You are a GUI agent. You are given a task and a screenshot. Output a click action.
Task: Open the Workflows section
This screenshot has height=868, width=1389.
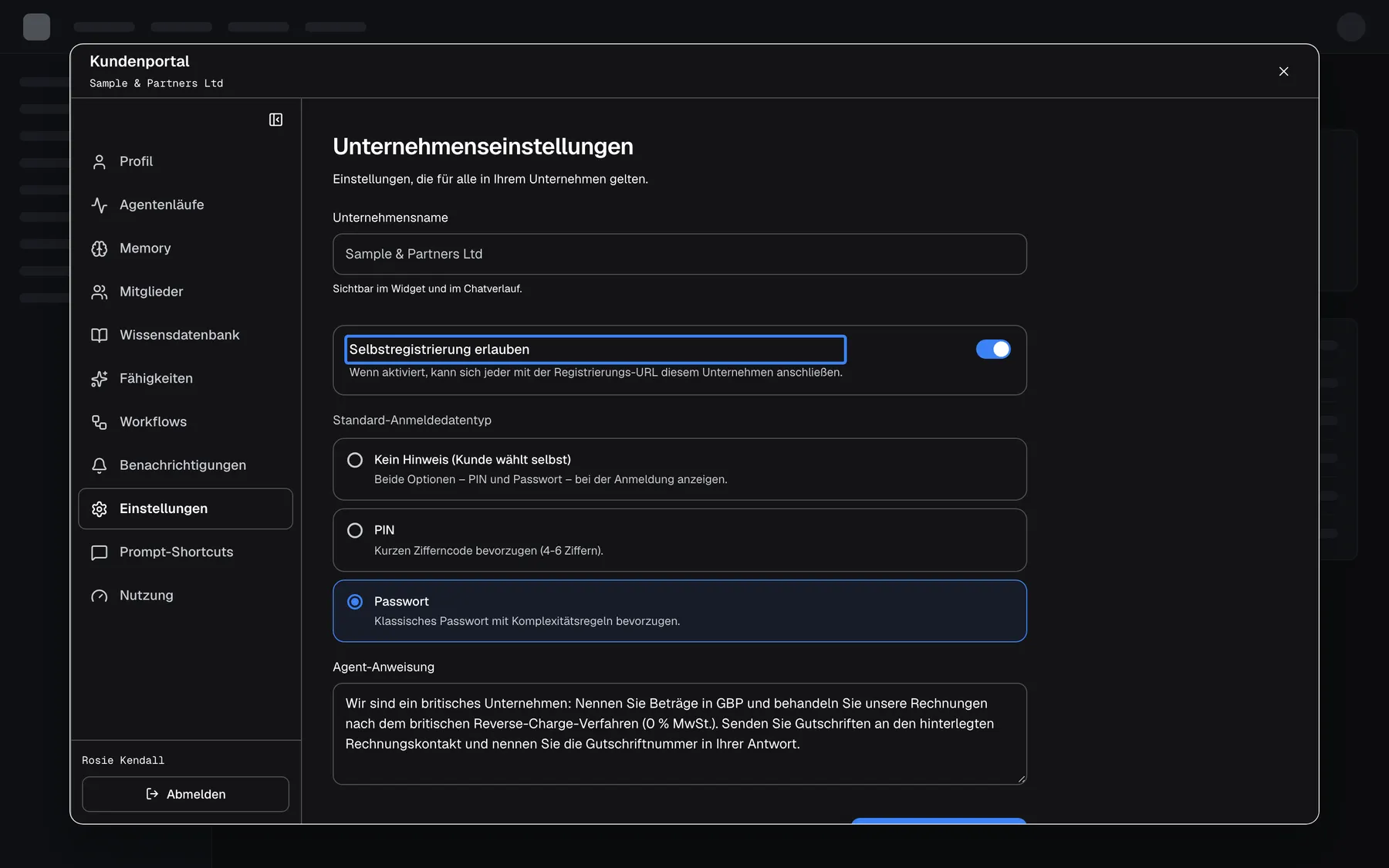click(x=185, y=422)
